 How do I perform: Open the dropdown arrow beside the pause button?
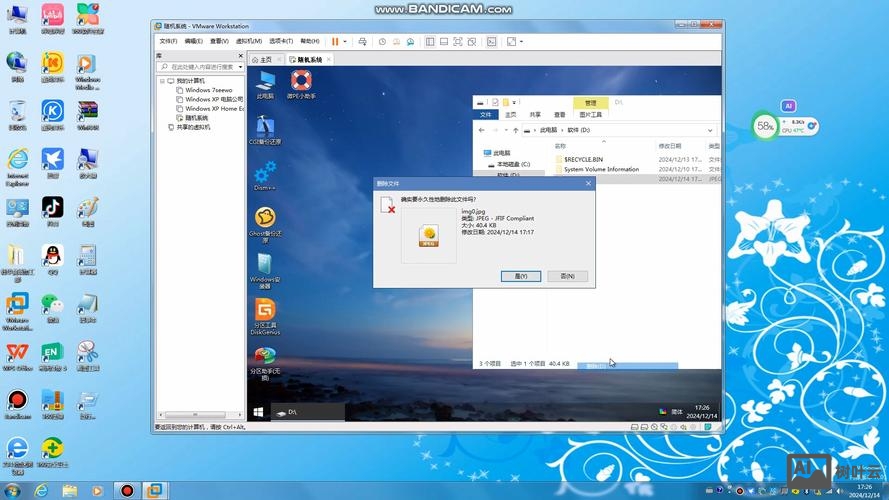tap(345, 41)
